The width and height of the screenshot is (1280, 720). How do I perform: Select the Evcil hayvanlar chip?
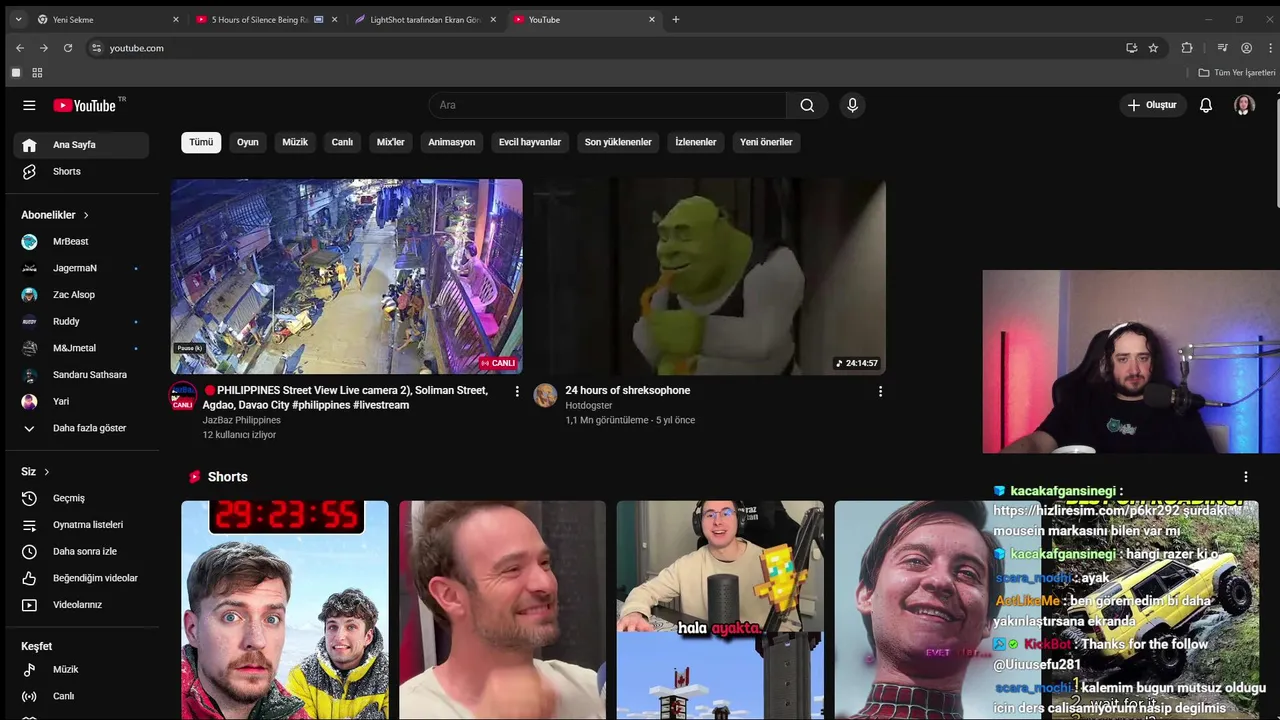tap(530, 142)
